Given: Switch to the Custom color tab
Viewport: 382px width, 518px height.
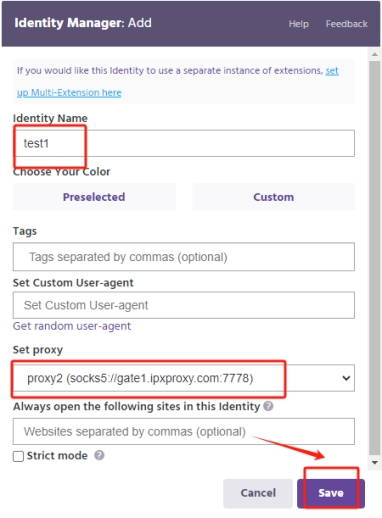Looking at the screenshot, I should pyautogui.click(x=274, y=197).
